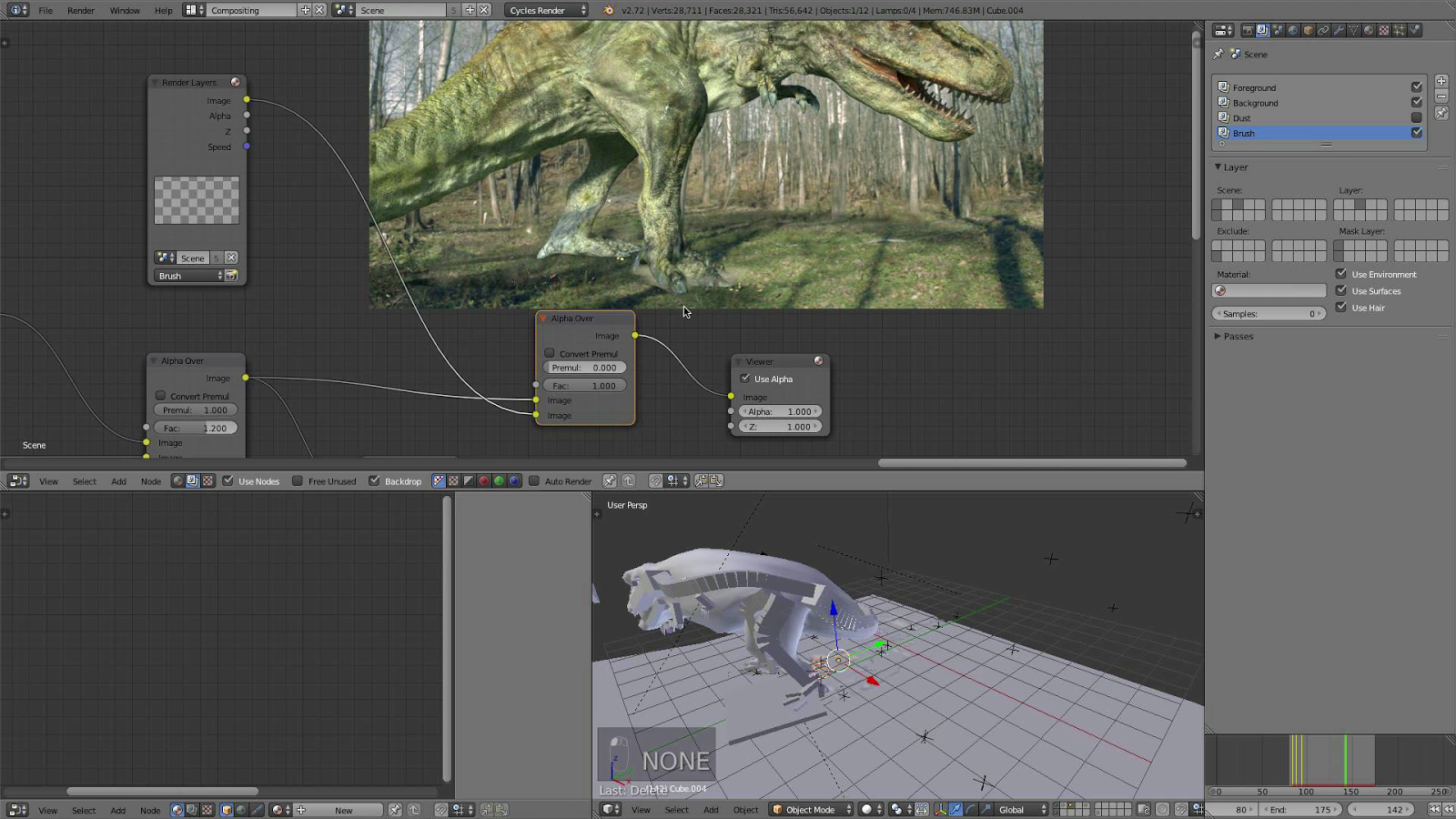Click the Samples input field

point(1269,313)
